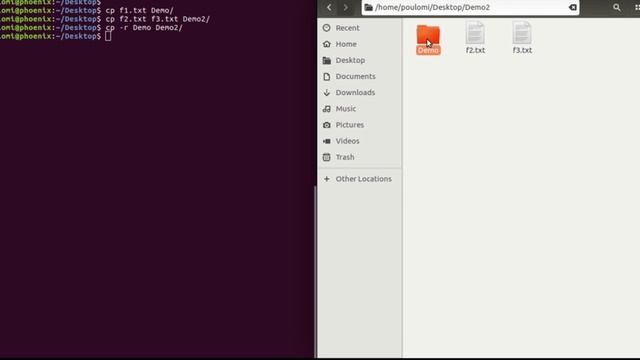640x360 pixels.
Task: Open Videos in the sidebar
Action: 359,141
